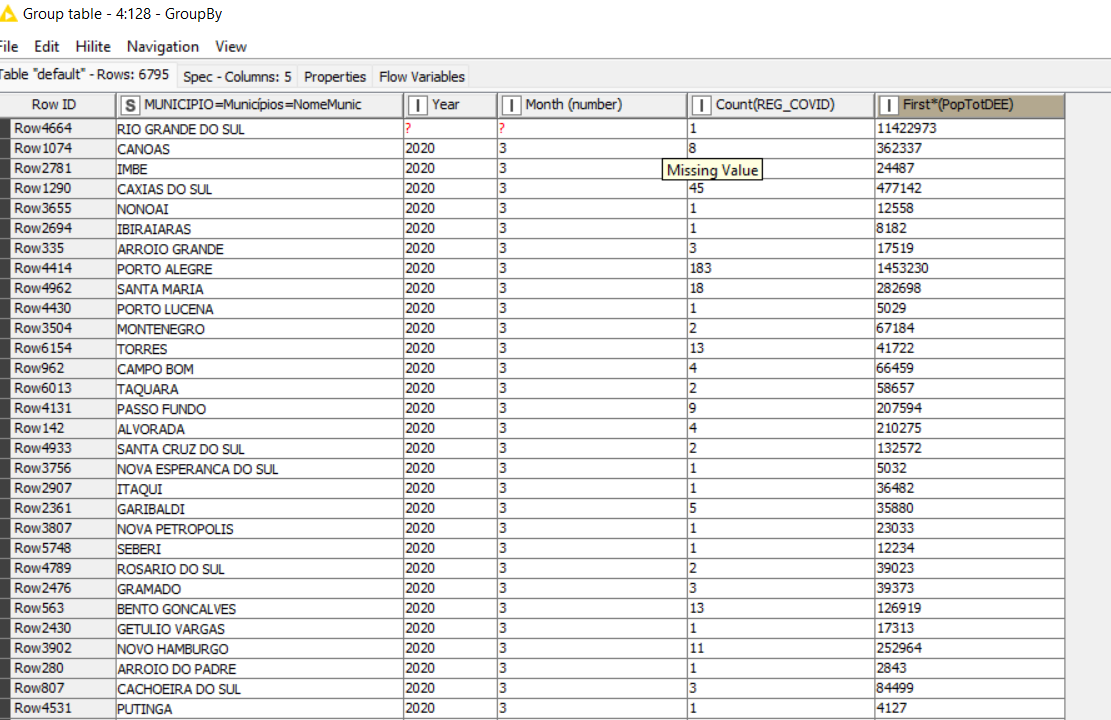Click population value 2843
The width and height of the screenshot is (1111, 720).
[x=969, y=668]
